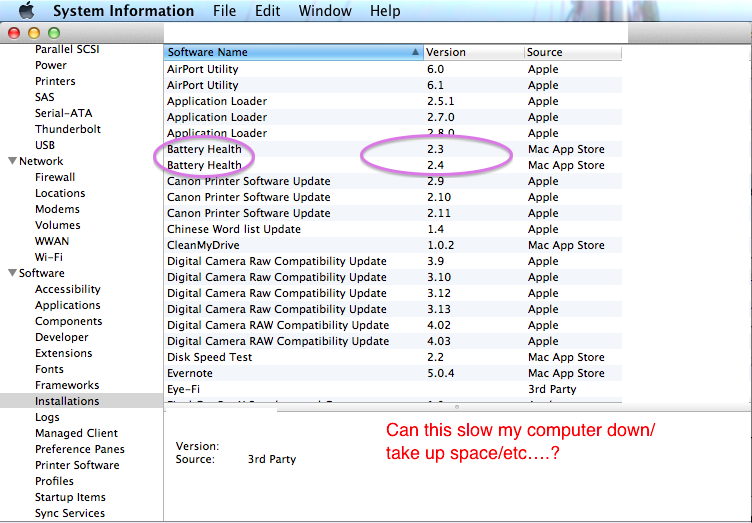Select Modems under Network

point(57,209)
